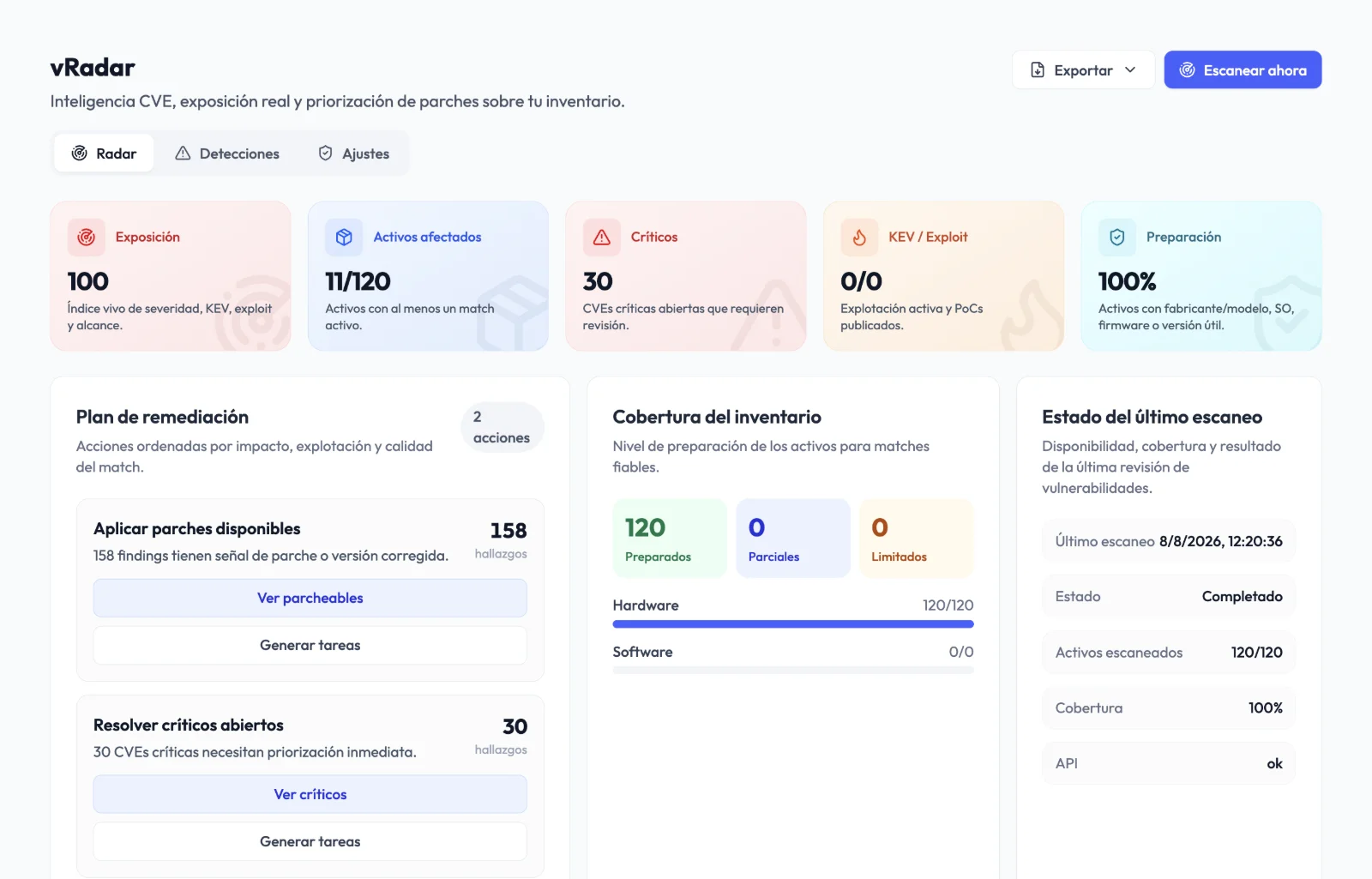Select the 120 Preparados tile
The width and height of the screenshot is (1372, 879).
[x=670, y=539]
